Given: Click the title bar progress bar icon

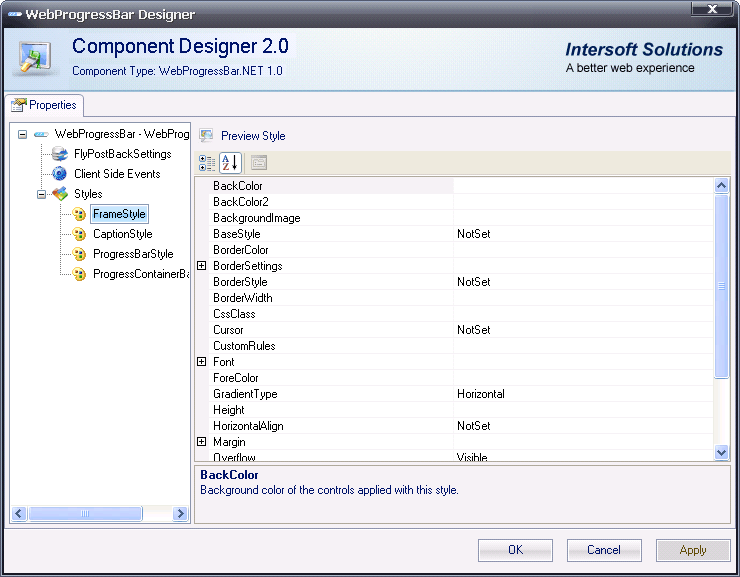Looking at the screenshot, I should [x=14, y=14].
